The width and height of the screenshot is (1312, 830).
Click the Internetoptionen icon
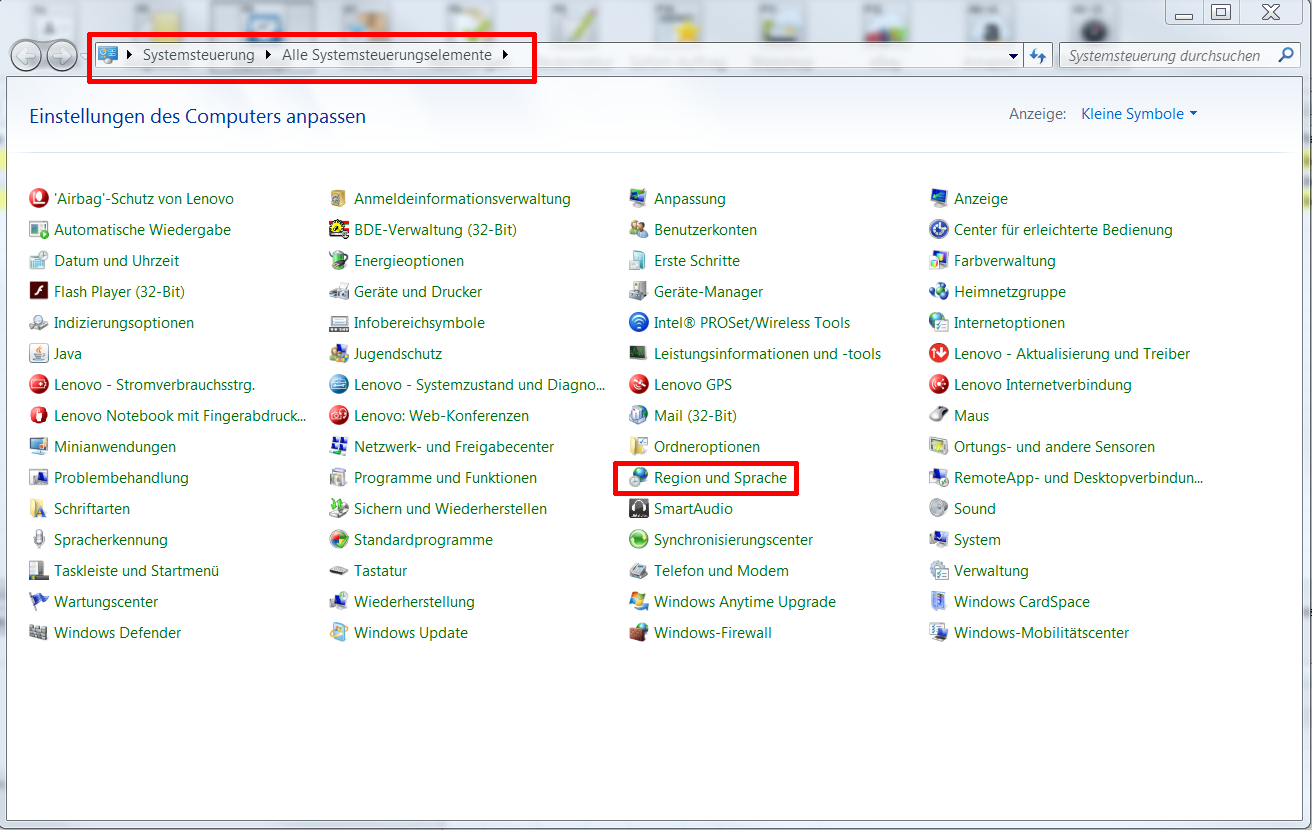click(938, 322)
